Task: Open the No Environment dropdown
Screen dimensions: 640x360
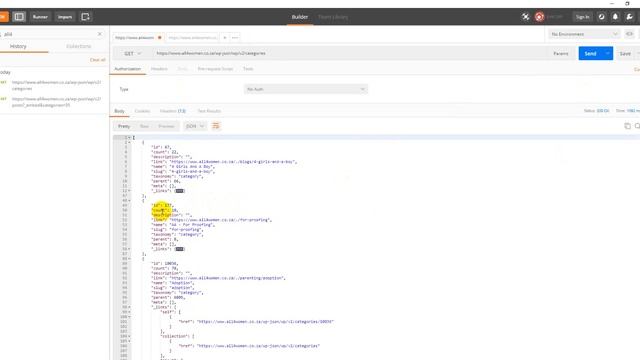Action: coord(584,34)
